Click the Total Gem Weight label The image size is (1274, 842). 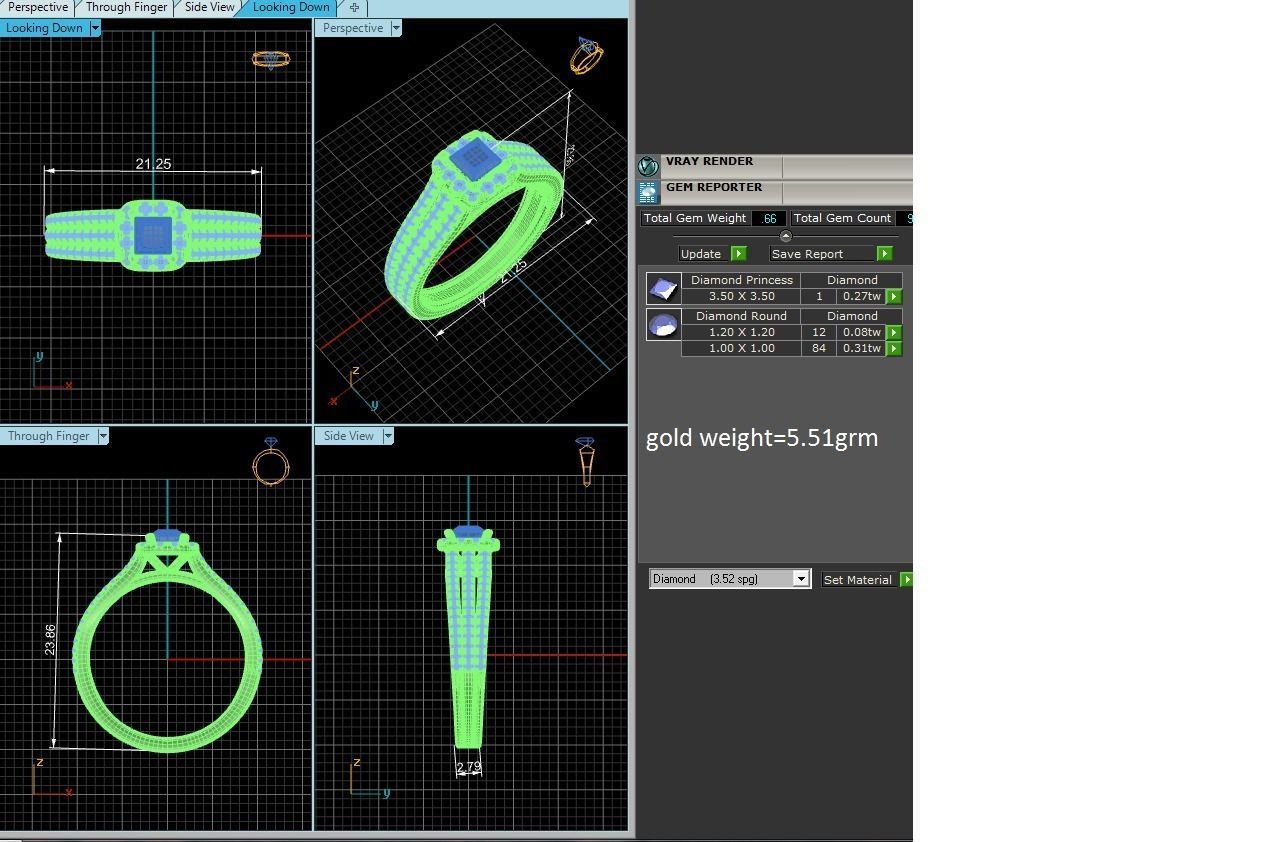tap(695, 218)
